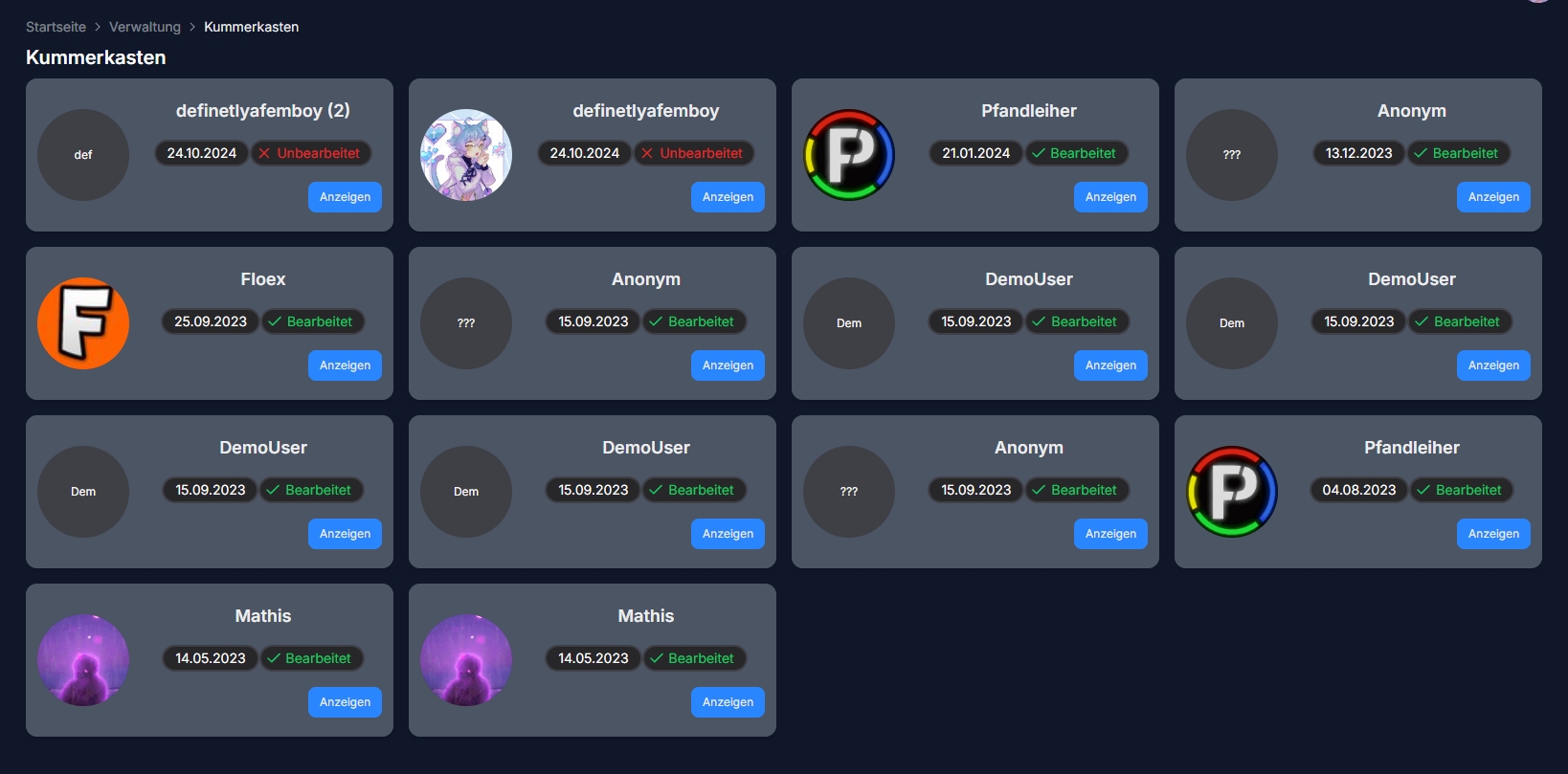Click Anzeigen on definetlyafemboy (2) card
1568x774 pixels.
coord(345,197)
